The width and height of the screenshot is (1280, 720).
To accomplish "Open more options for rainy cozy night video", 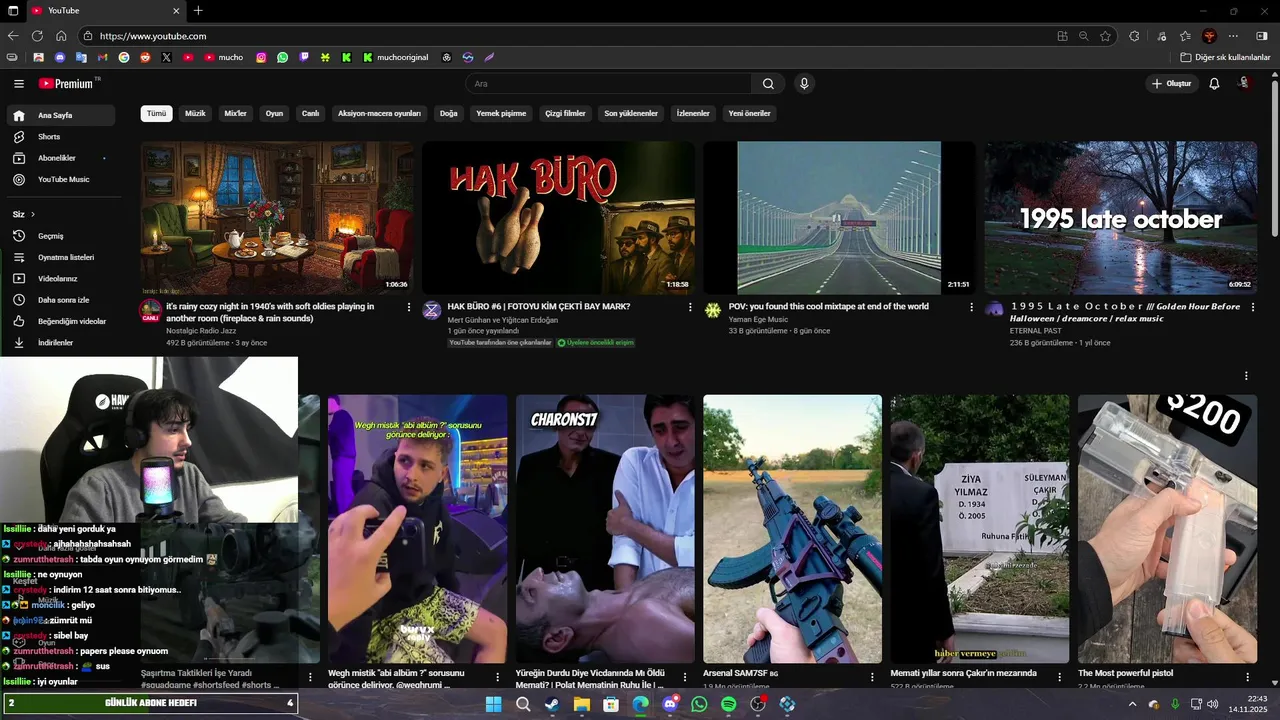I will [409, 307].
